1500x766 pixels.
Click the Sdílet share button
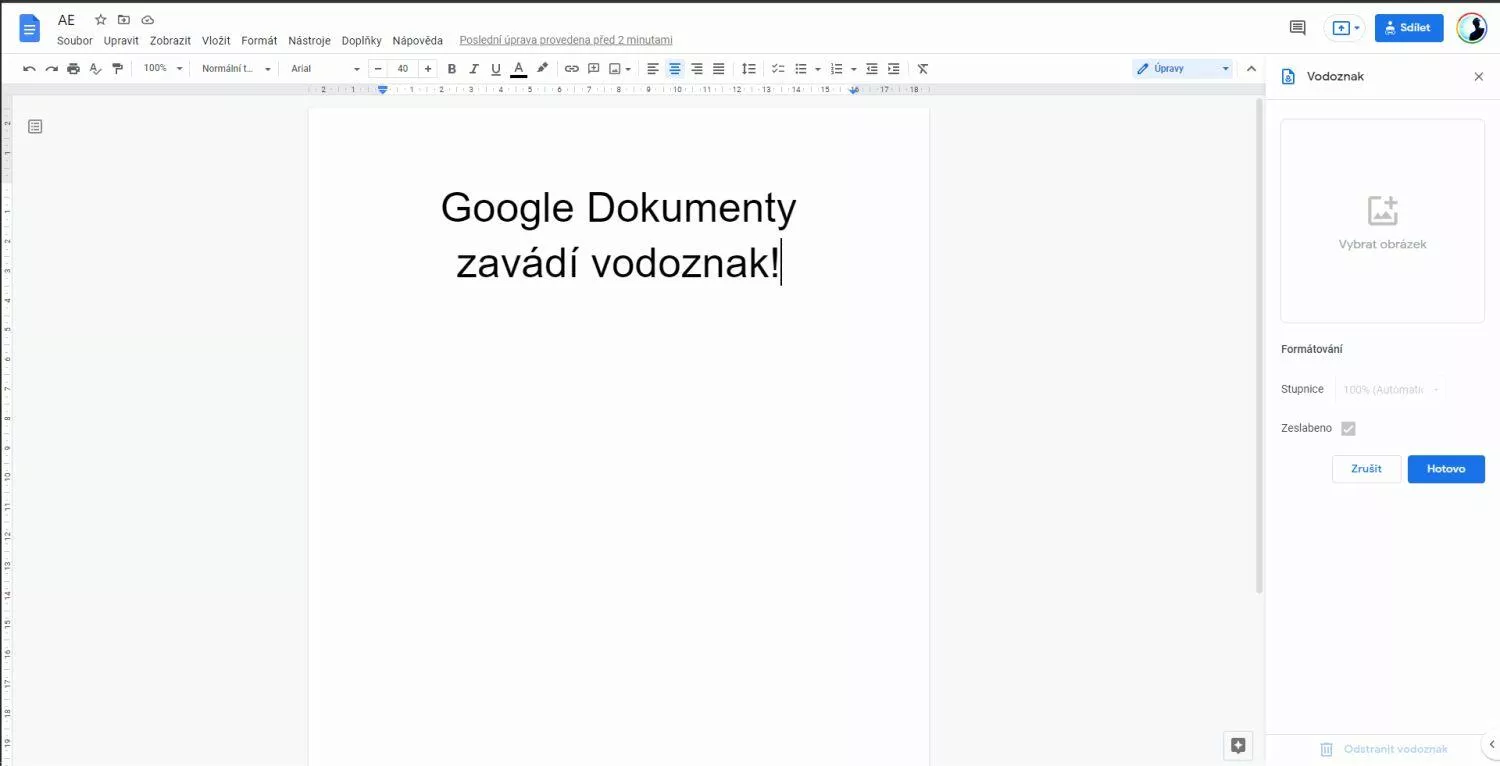1409,28
